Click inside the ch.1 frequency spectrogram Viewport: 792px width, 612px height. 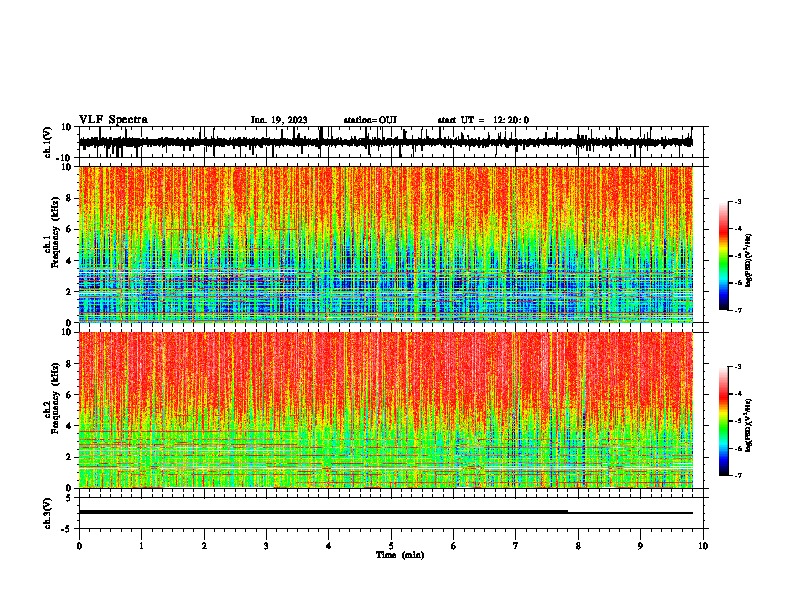pos(385,244)
